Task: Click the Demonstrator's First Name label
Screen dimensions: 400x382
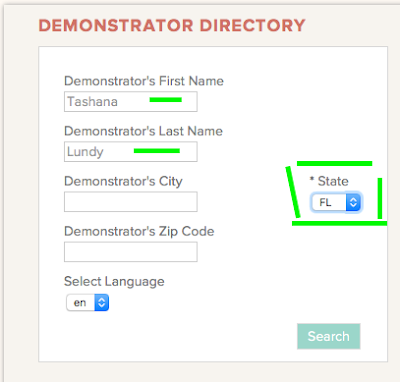Action: (x=144, y=81)
